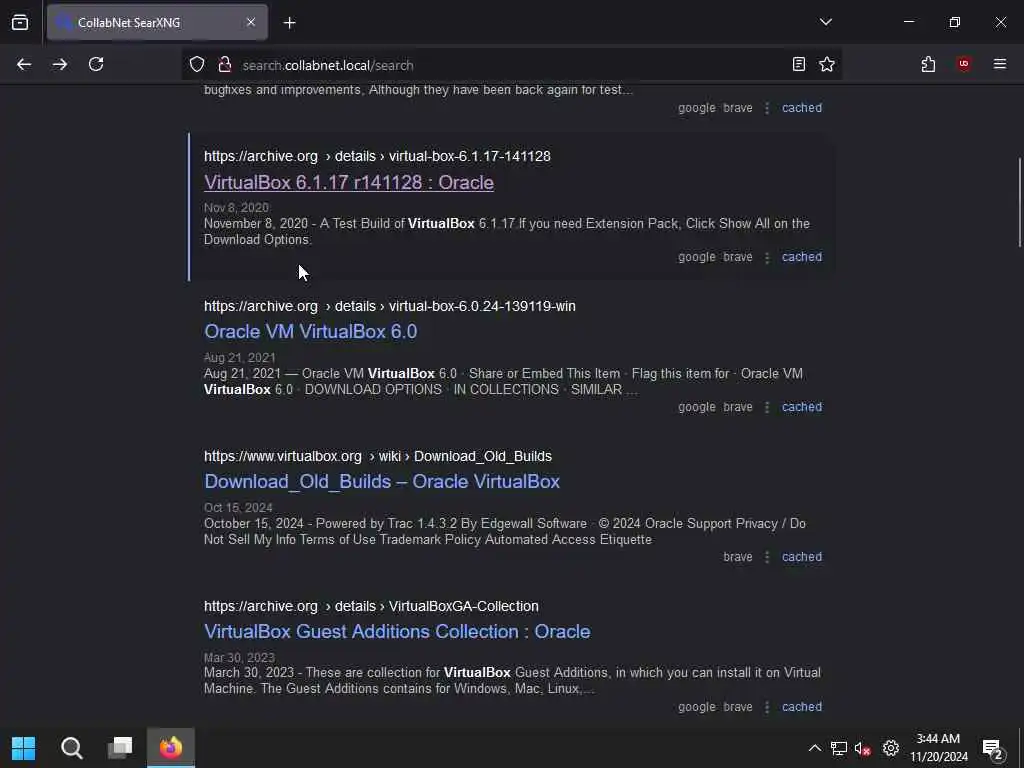
Task: Expand more options for Oracle VM VirtualBox 6.0
Action: click(767, 407)
